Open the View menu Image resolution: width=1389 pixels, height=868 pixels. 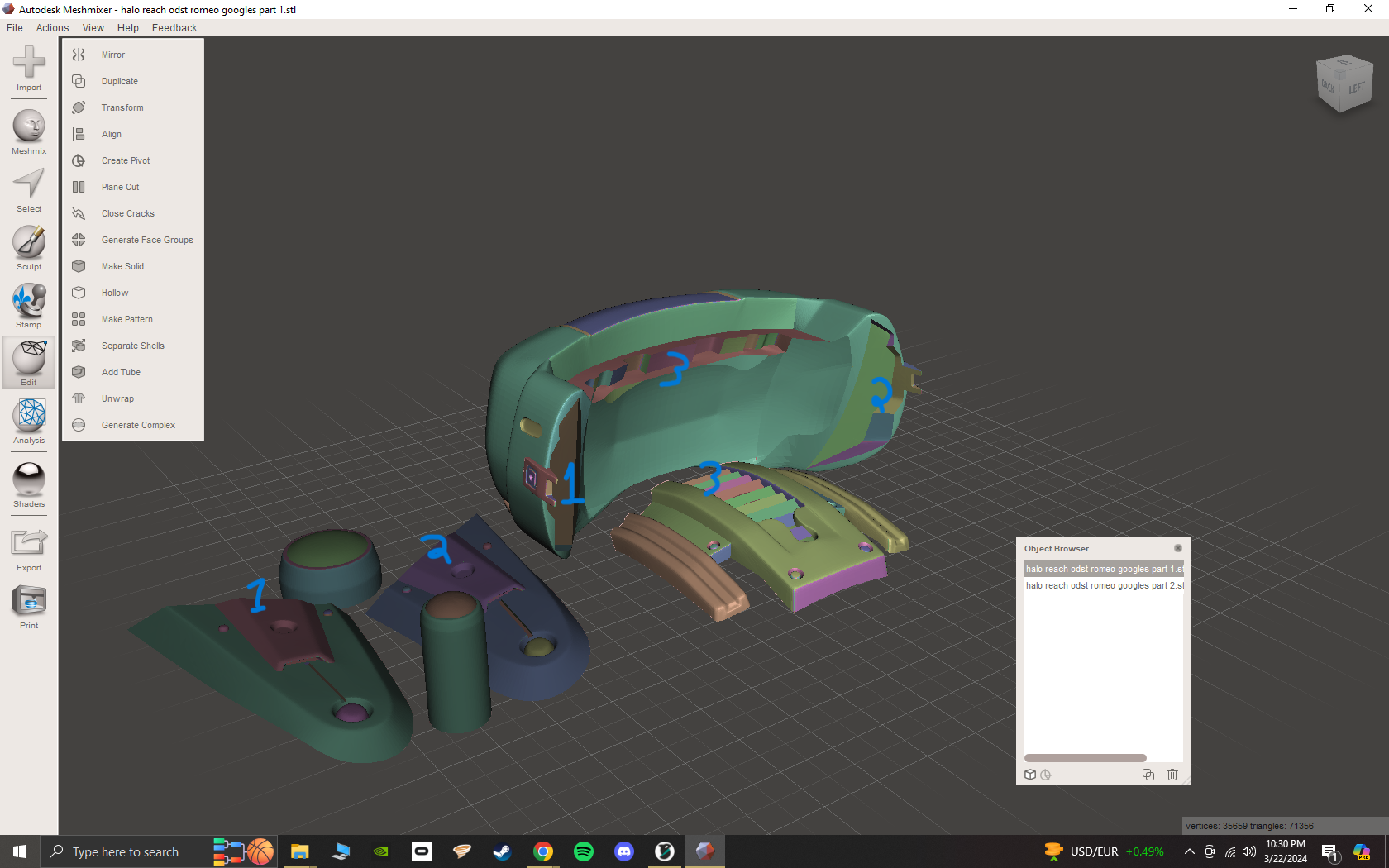tap(93, 28)
